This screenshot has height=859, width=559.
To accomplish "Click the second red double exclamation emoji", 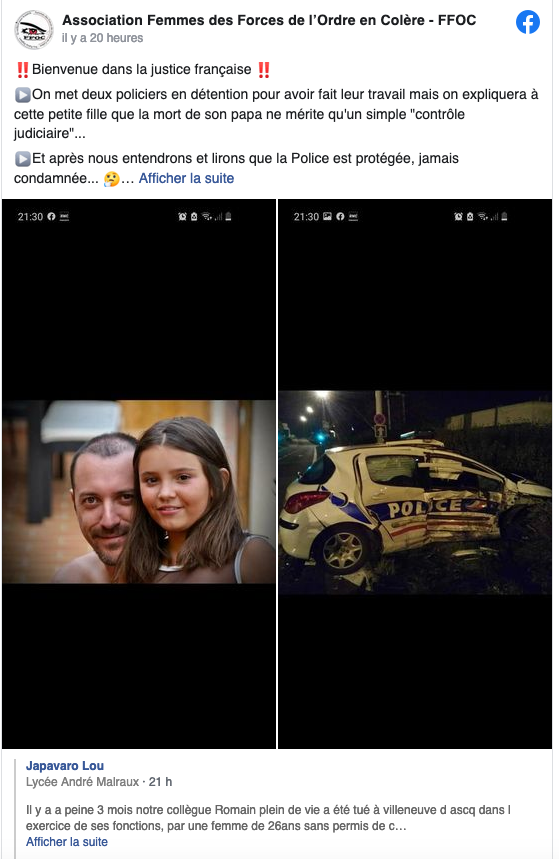I will pyautogui.click(x=264, y=70).
